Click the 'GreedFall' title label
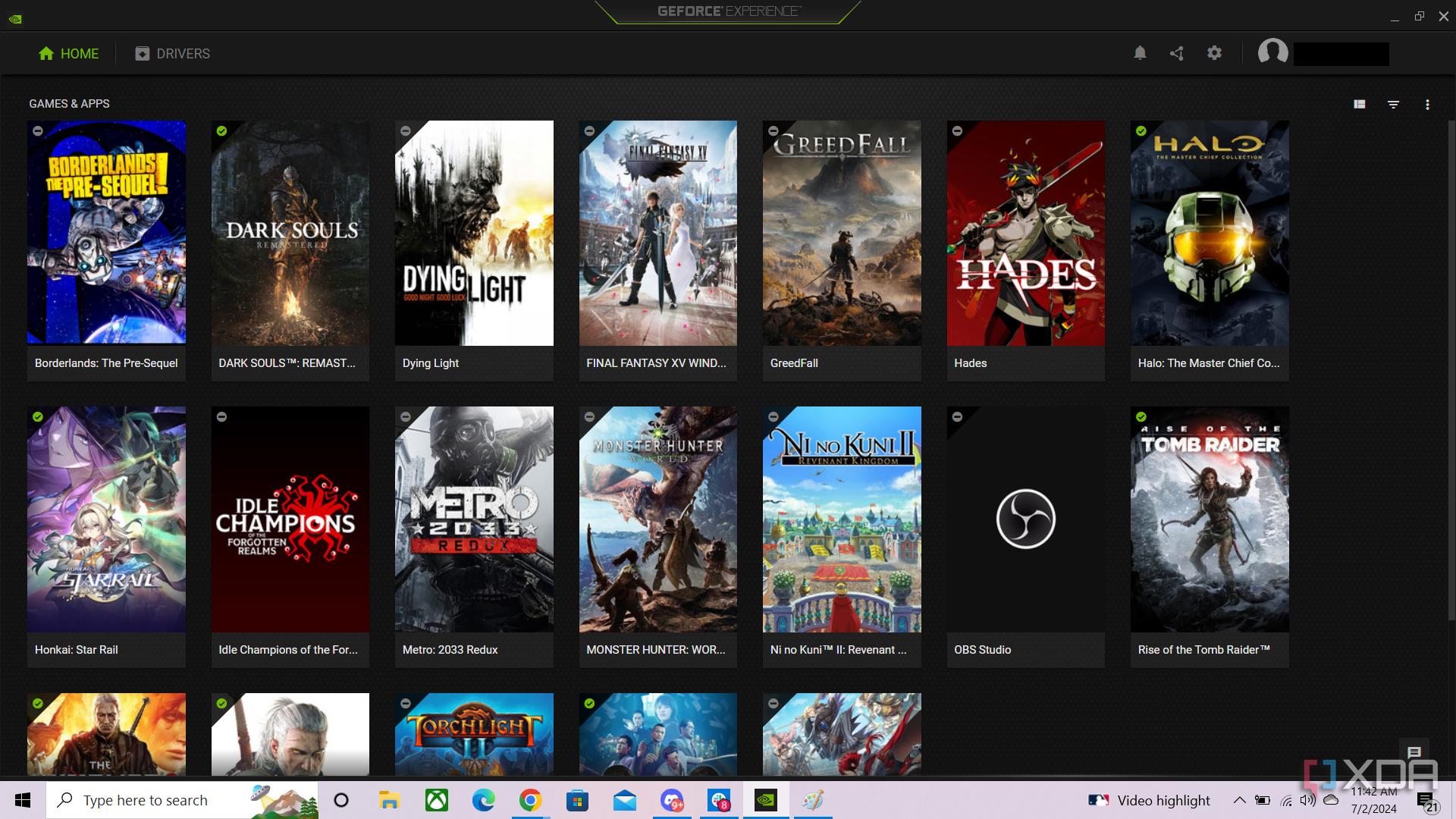This screenshot has width=1456, height=819. click(x=794, y=363)
